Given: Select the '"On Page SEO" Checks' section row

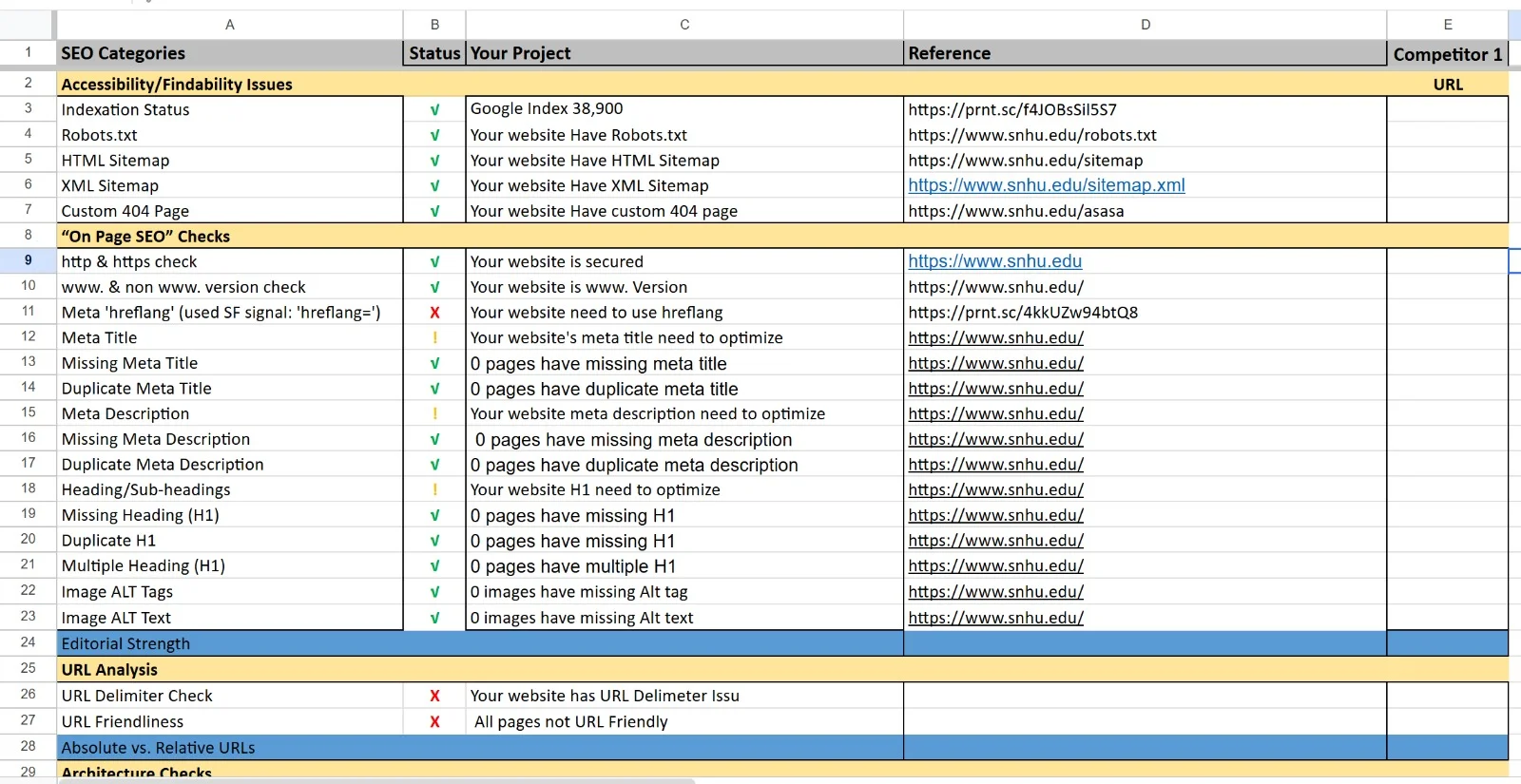Looking at the screenshot, I should click(782, 236).
